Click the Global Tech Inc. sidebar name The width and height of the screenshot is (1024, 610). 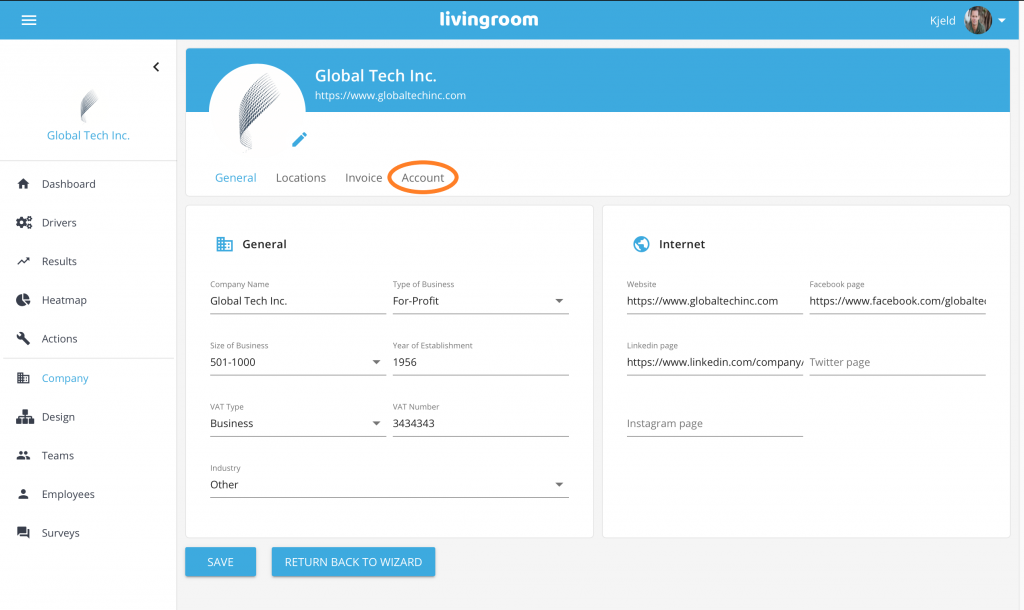point(88,135)
